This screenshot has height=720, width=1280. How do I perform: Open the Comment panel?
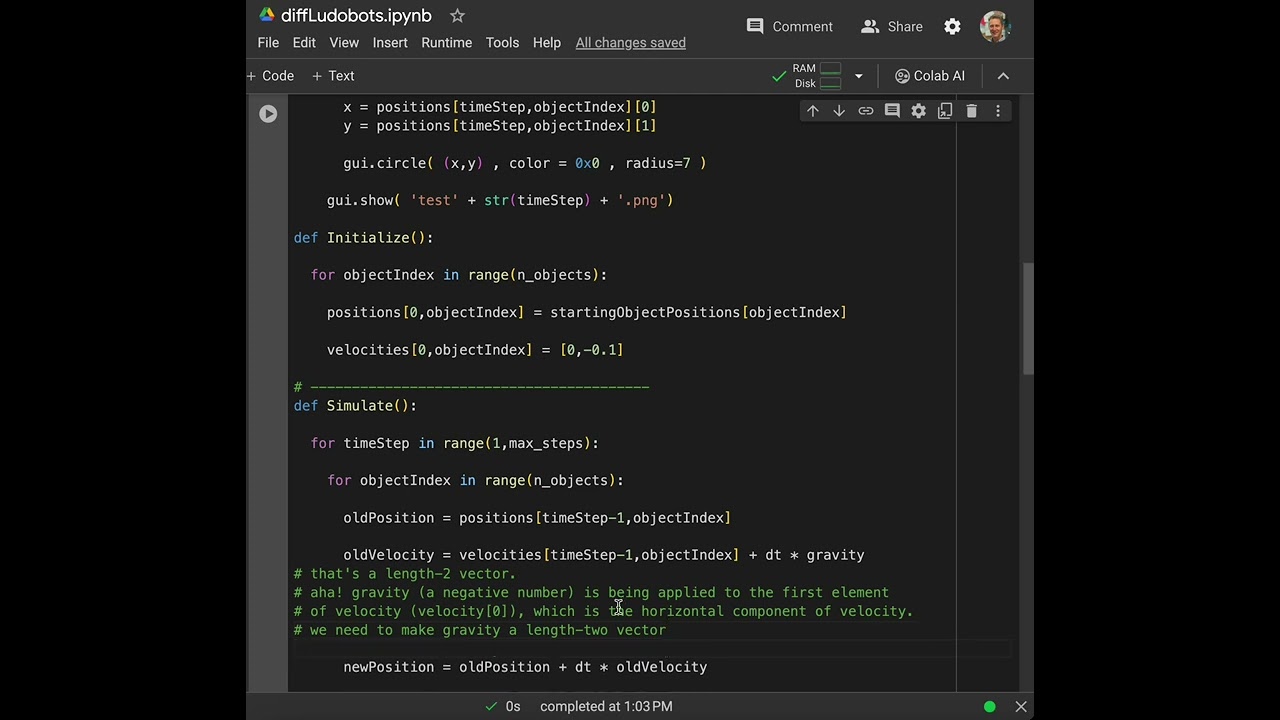click(790, 27)
